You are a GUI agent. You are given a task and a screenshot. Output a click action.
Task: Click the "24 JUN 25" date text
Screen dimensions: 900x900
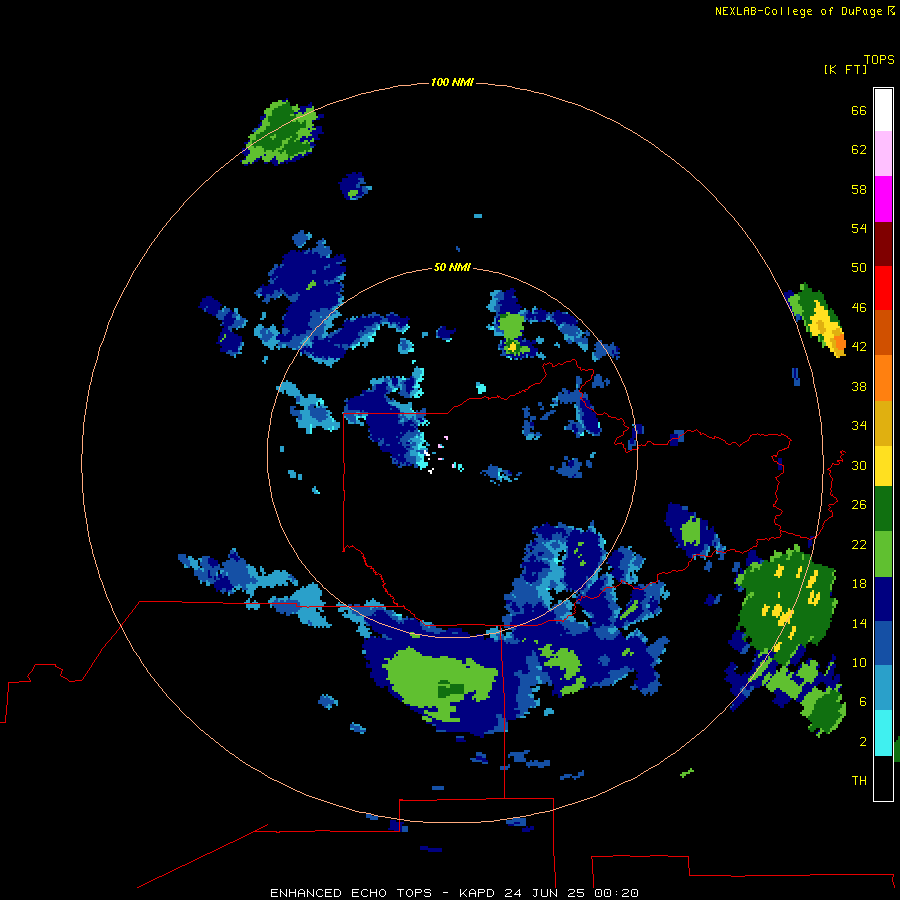point(545,893)
